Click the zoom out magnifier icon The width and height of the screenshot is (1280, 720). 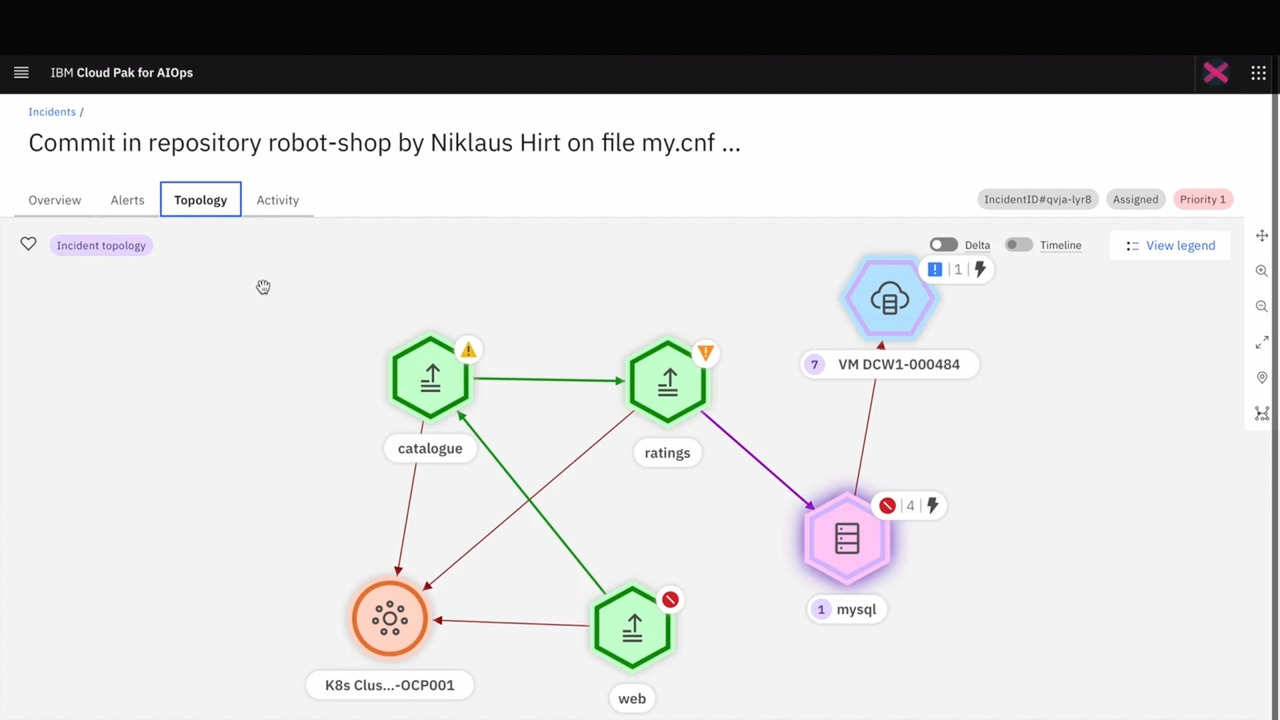point(1261,307)
